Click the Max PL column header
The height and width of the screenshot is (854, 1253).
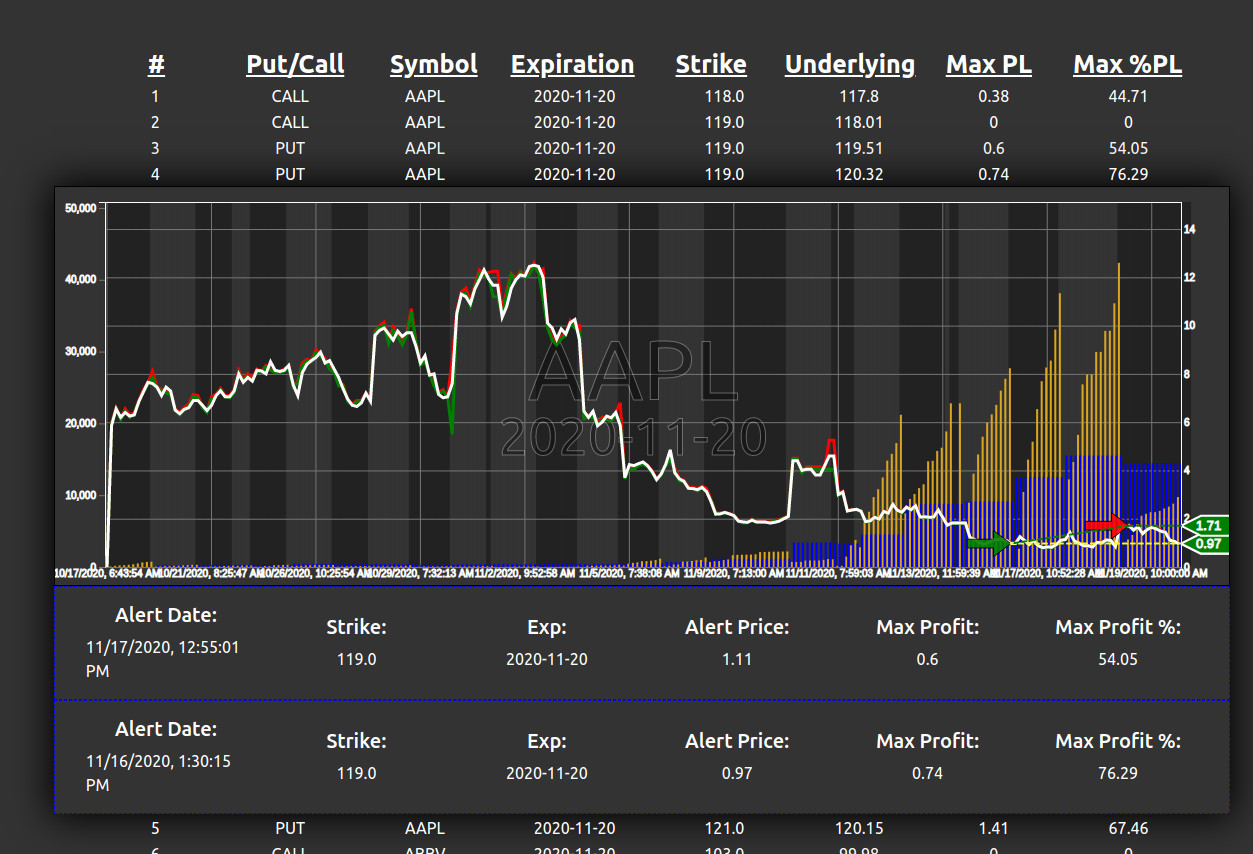(x=989, y=65)
